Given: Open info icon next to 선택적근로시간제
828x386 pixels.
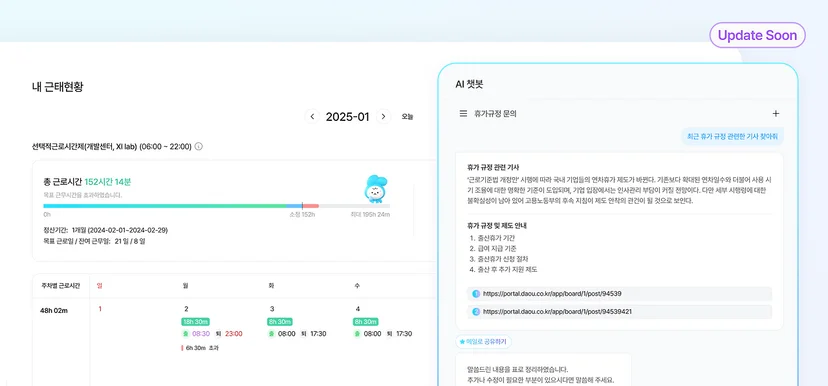Looking at the screenshot, I should (x=199, y=146).
